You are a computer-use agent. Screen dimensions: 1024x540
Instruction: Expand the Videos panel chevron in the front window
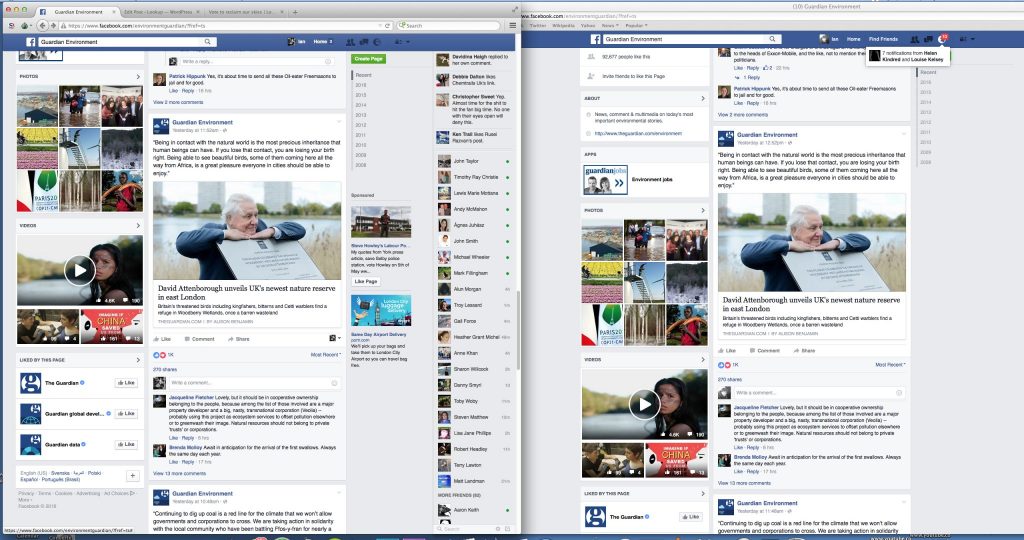click(x=138, y=225)
